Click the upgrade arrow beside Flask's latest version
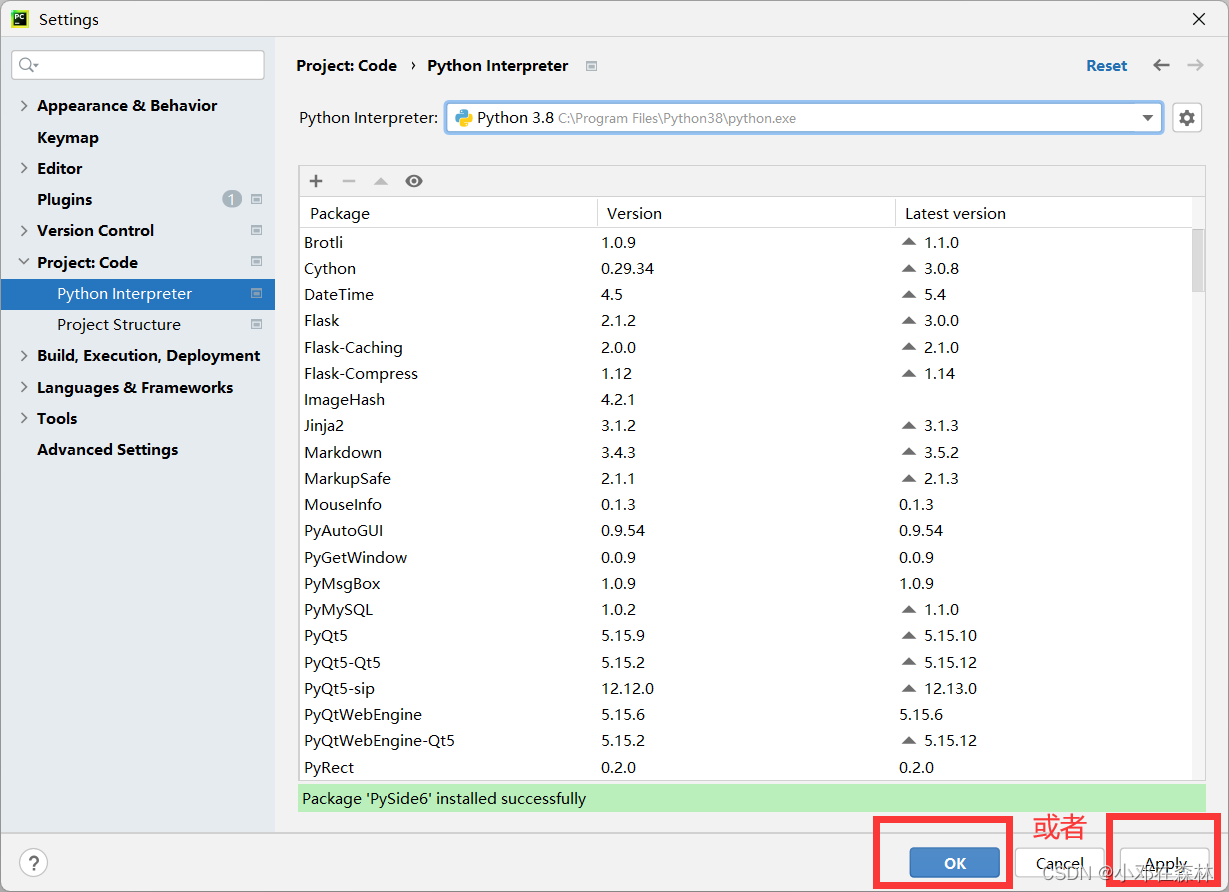The width and height of the screenshot is (1229, 892). pyautogui.click(x=908, y=321)
